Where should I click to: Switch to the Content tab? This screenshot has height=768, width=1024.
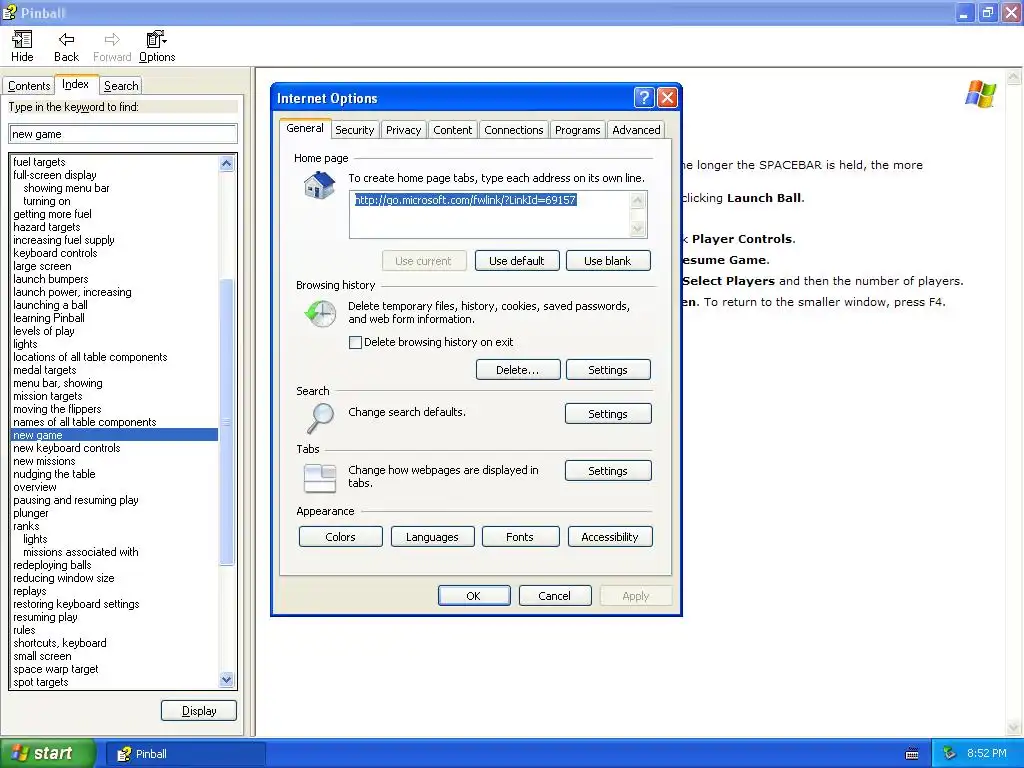tap(453, 130)
